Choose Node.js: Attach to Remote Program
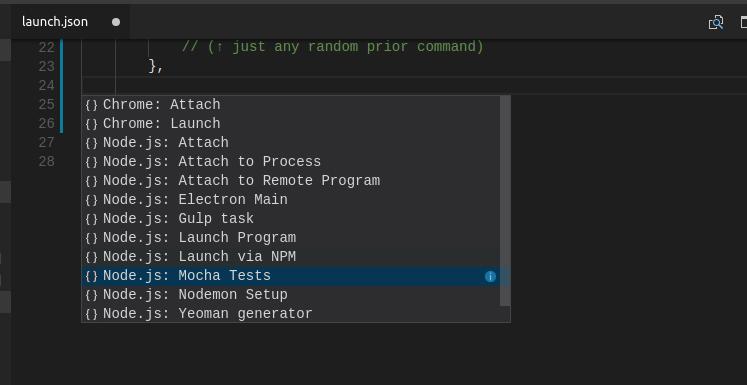Image resolution: width=747 pixels, height=385 pixels. (x=291, y=181)
